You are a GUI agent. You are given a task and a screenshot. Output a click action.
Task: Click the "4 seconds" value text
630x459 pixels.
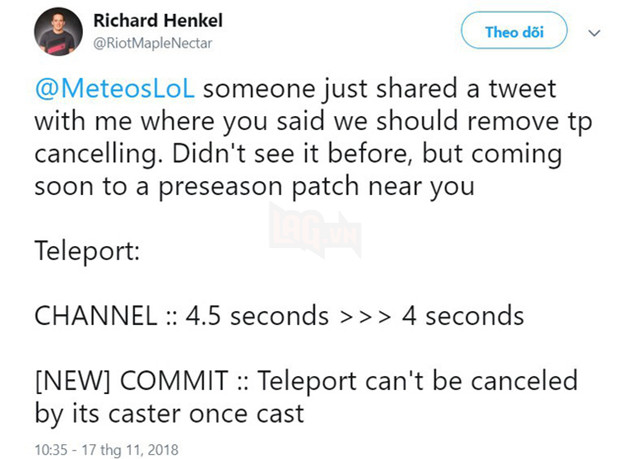pos(462,316)
